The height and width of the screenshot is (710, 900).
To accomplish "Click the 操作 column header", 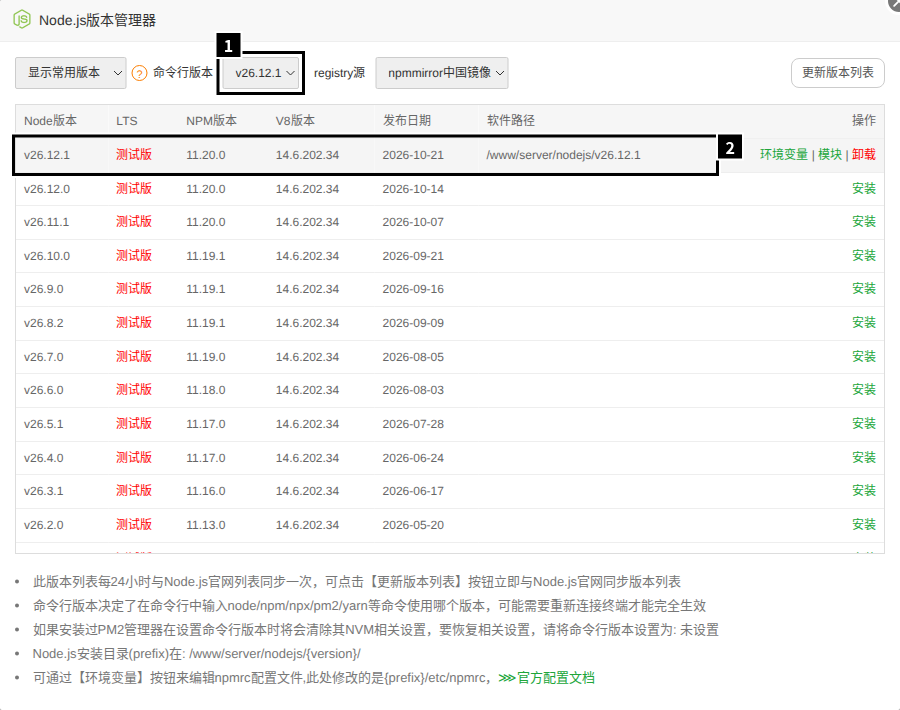I will [x=864, y=121].
